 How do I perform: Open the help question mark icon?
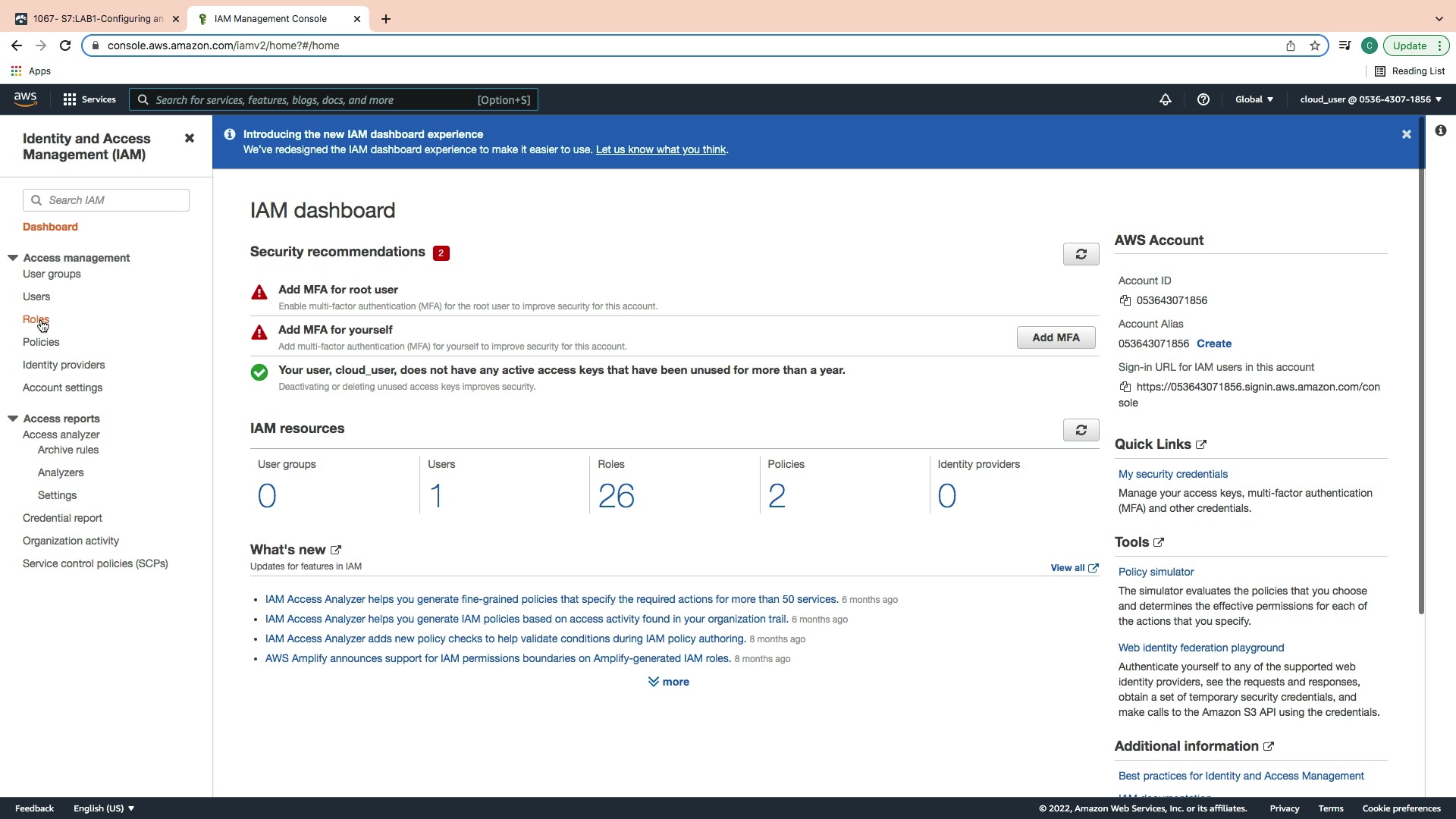tap(1203, 99)
